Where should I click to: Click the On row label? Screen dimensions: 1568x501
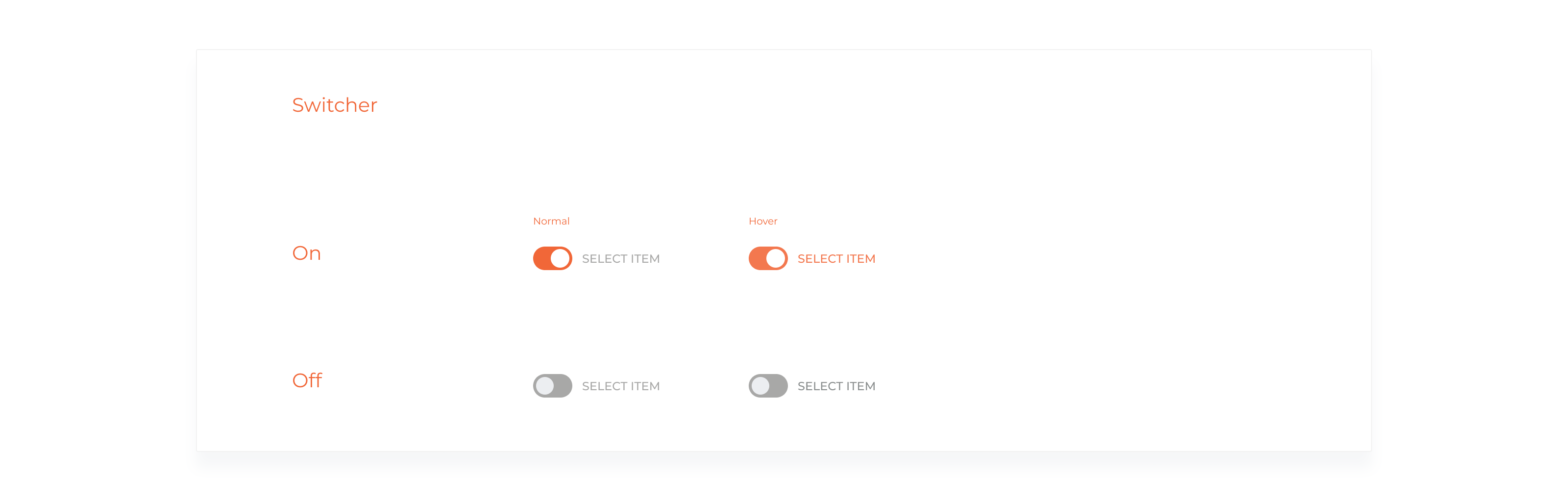click(x=306, y=253)
